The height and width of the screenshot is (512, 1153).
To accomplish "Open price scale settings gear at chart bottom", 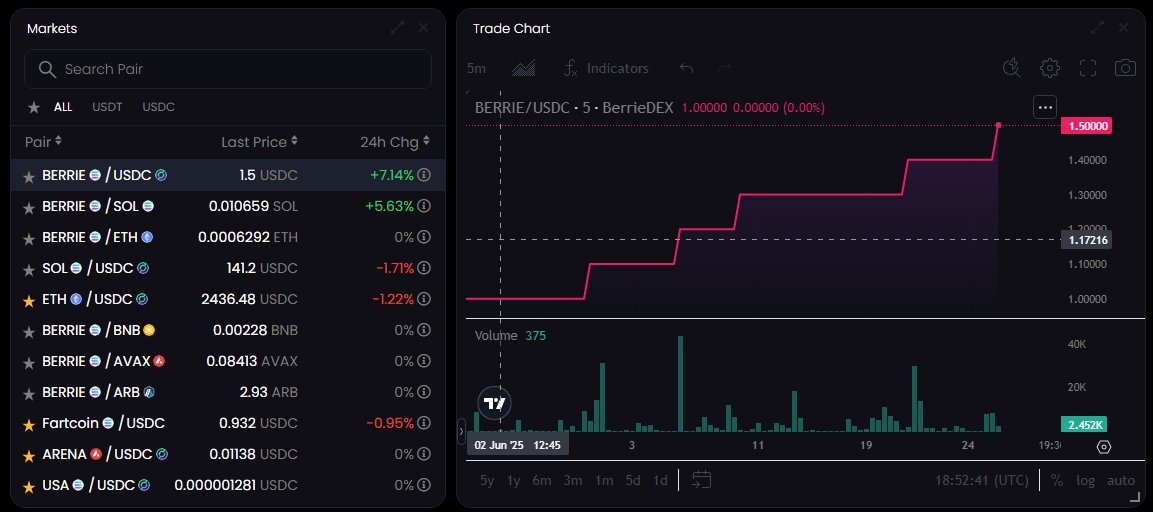I will (1104, 447).
